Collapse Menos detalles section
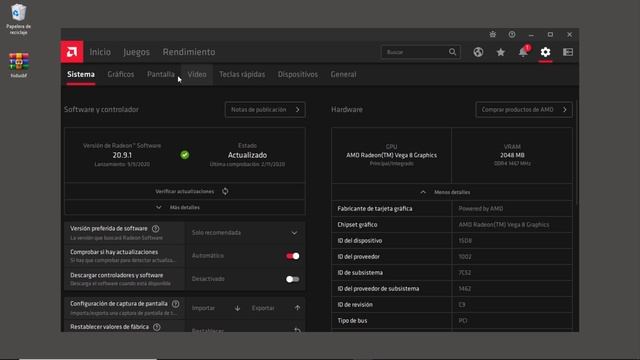 452,192
